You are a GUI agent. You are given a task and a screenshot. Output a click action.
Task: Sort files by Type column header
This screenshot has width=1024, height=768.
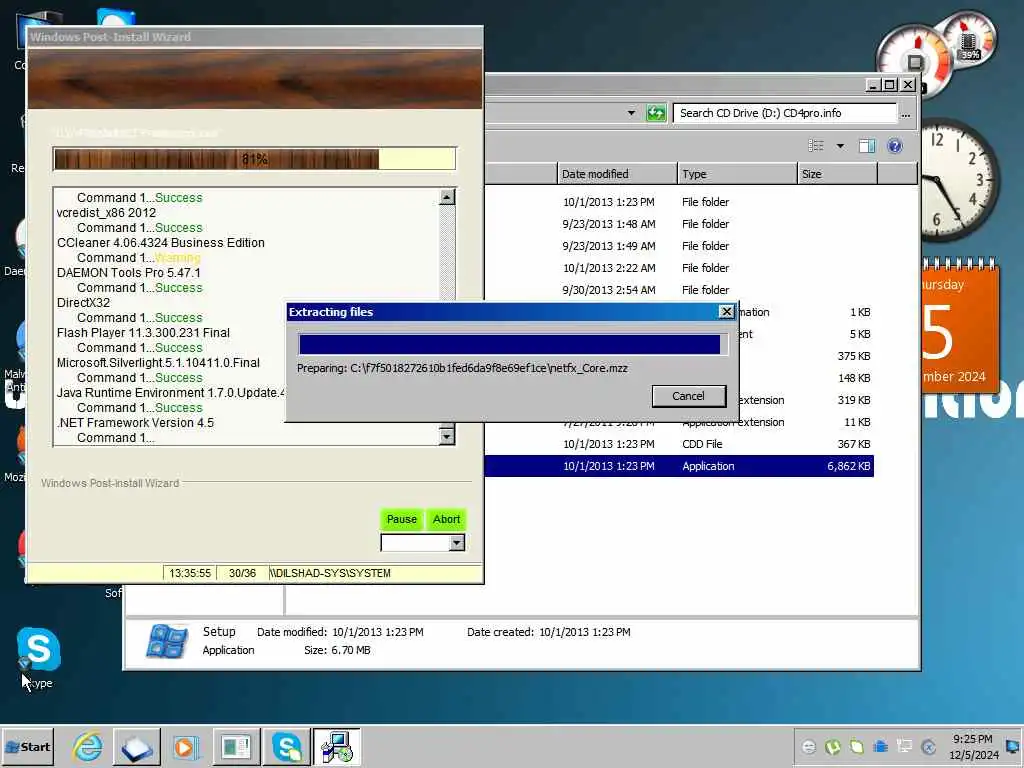pos(737,174)
